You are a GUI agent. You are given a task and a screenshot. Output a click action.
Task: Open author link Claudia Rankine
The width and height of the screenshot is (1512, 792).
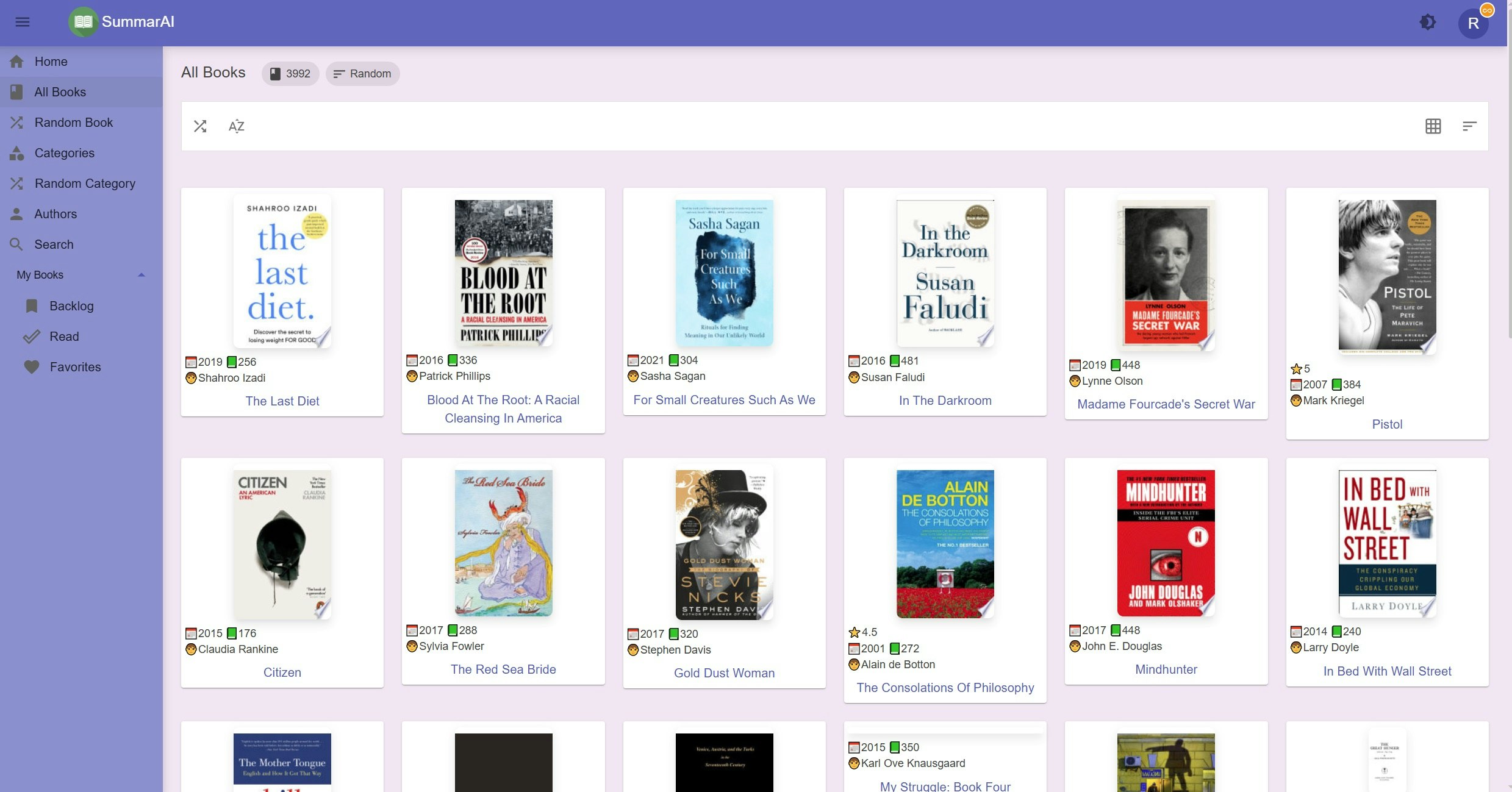click(238, 649)
